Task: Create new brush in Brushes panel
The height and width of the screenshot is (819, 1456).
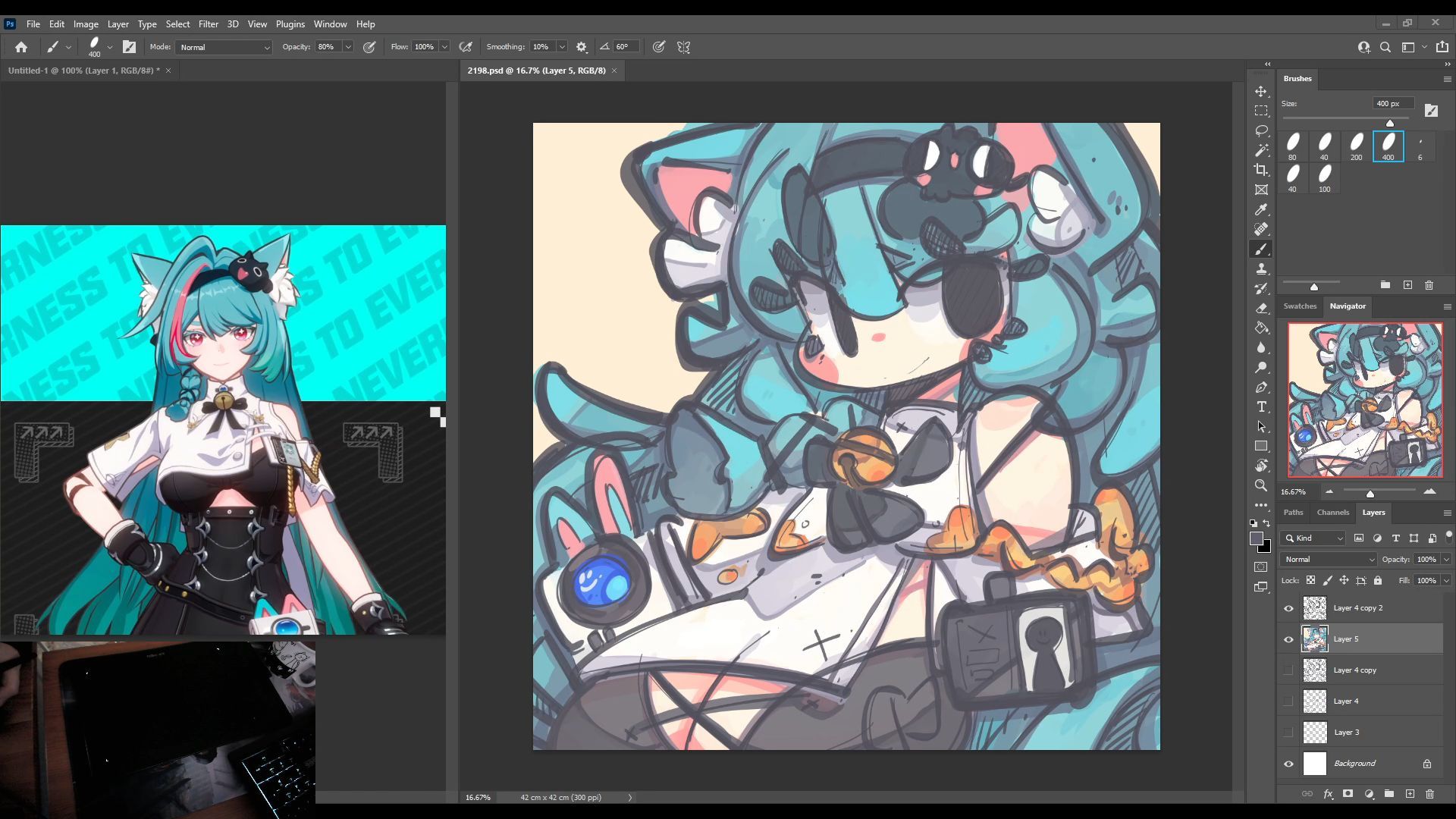Action: pyautogui.click(x=1408, y=285)
